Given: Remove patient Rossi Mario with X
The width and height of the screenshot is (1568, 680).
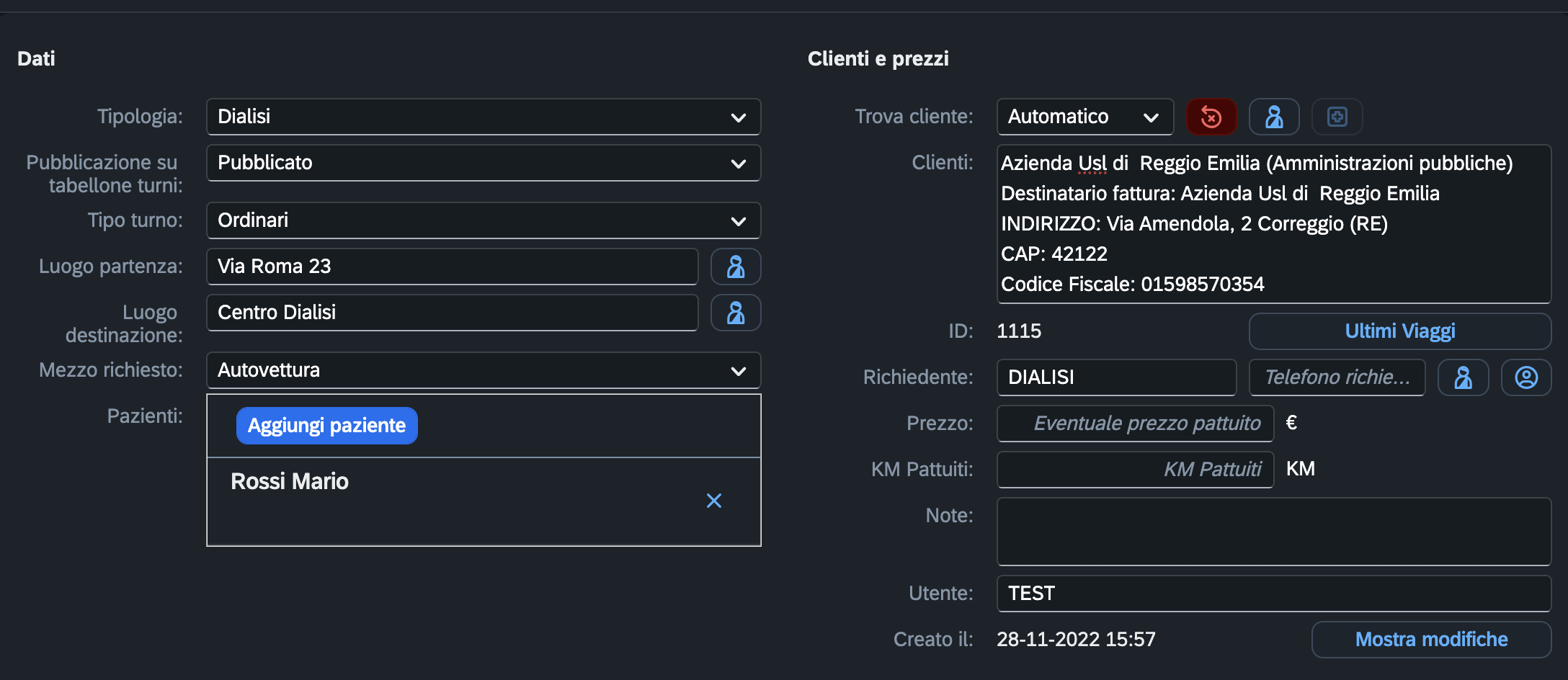Looking at the screenshot, I should pyautogui.click(x=714, y=501).
